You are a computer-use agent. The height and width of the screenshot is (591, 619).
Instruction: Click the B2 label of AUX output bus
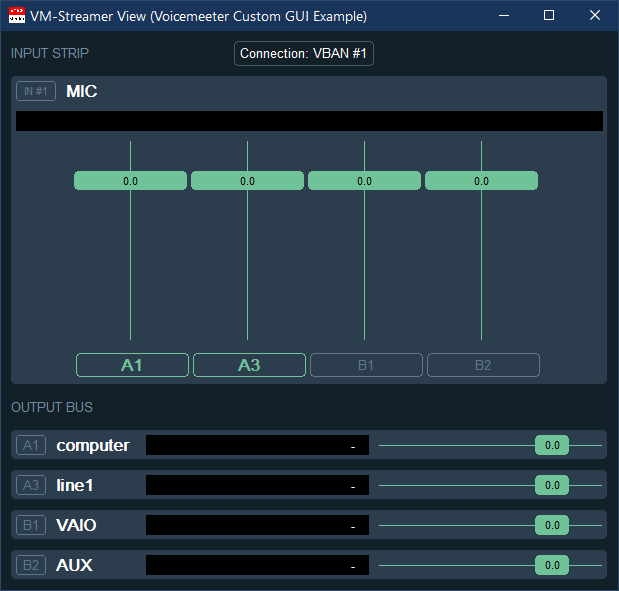click(x=31, y=565)
